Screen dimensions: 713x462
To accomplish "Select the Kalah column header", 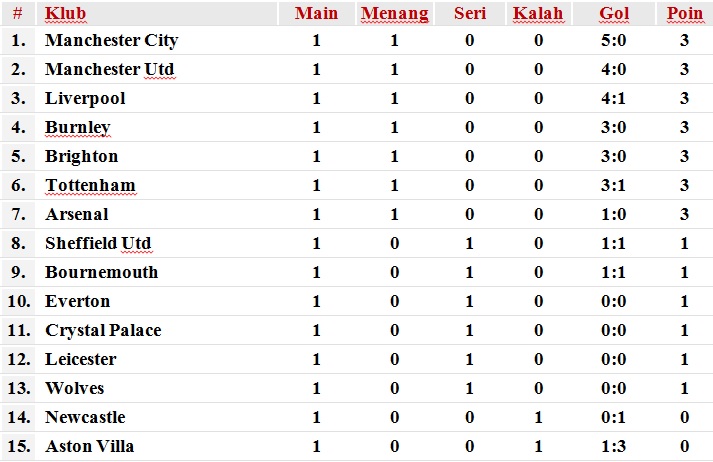I will click(x=538, y=13).
